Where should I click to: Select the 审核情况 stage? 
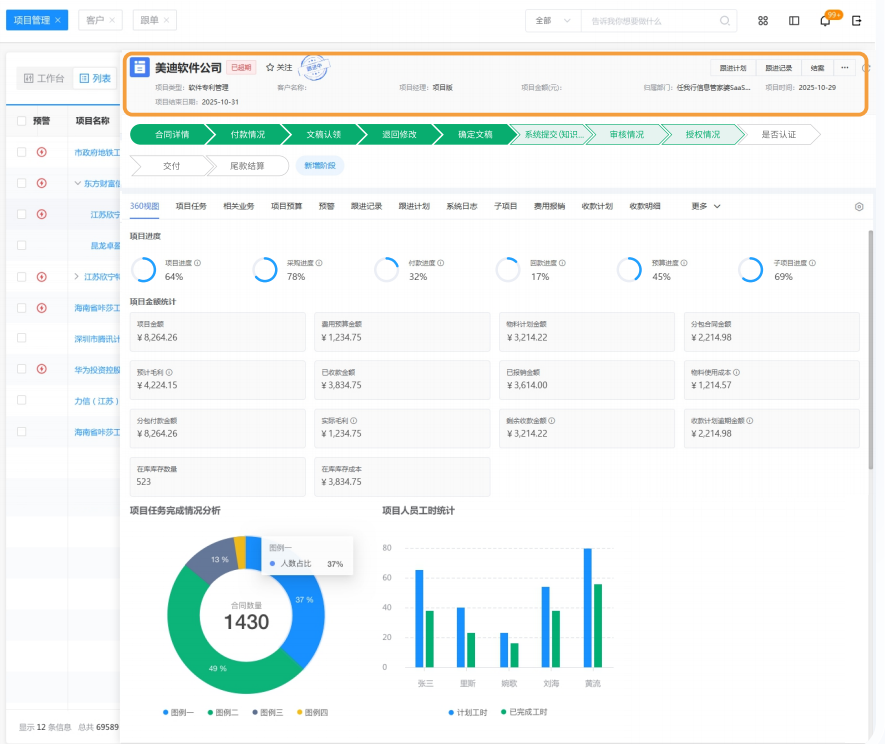pos(626,134)
